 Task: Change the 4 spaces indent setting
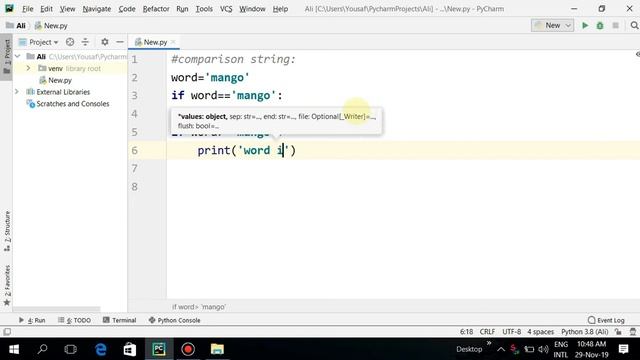pos(540,332)
